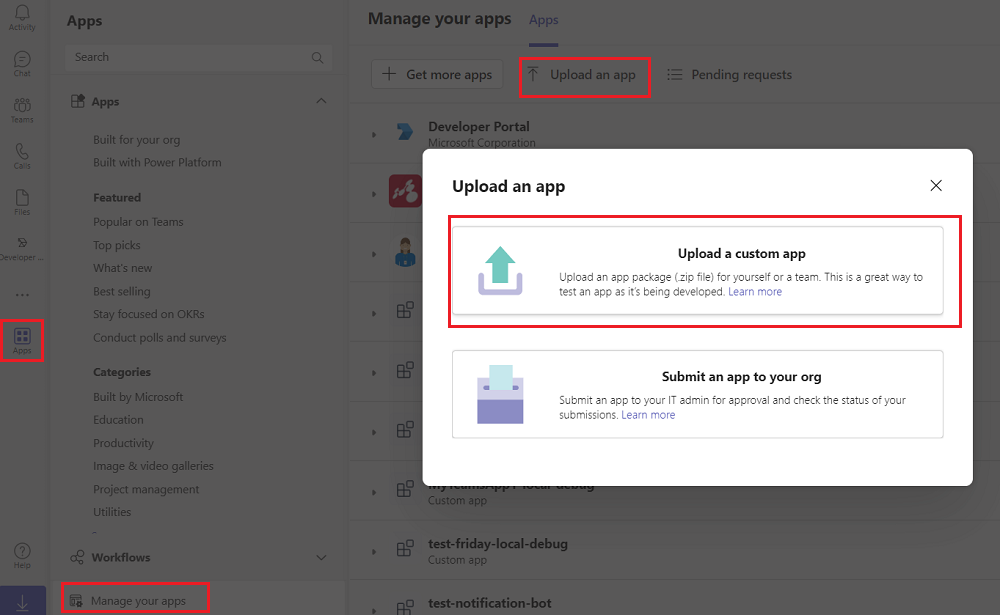
Task: Click the ballot box submit illustration
Action: (500, 394)
